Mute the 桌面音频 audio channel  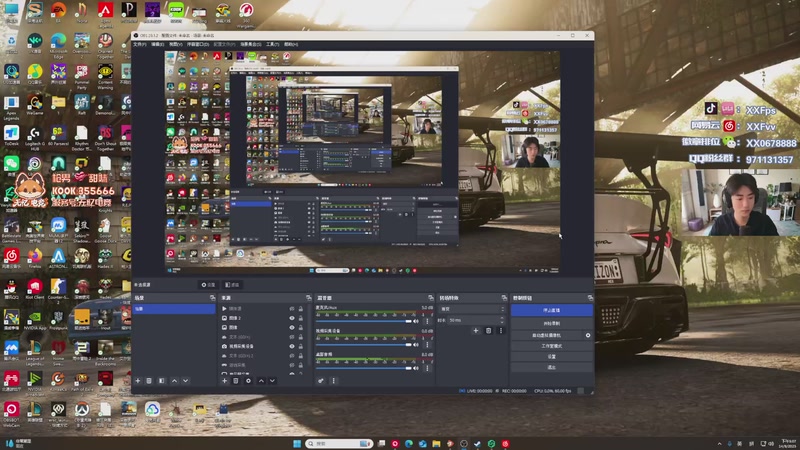[416, 368]
